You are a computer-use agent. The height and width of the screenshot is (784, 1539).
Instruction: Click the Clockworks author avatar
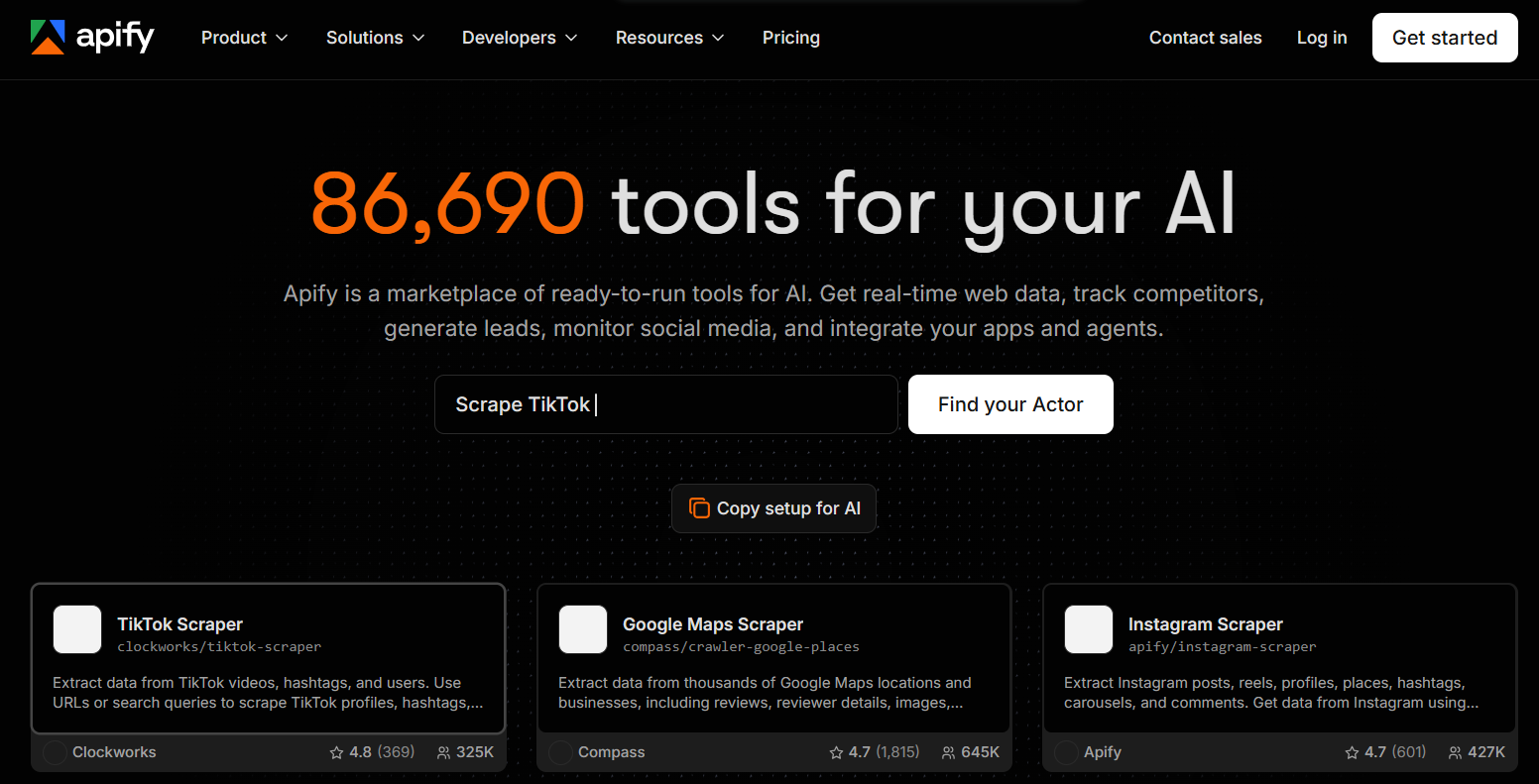tap(55, 752)
